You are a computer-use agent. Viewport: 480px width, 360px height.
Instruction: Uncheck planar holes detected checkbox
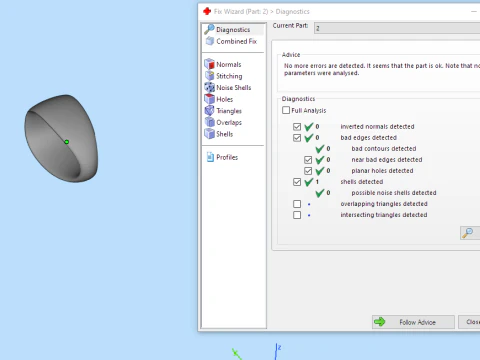308,171
